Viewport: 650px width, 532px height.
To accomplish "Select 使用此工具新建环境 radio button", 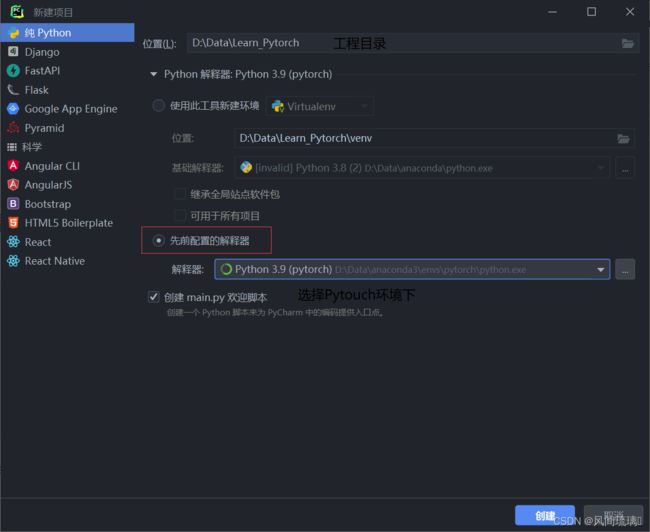I will [158, 106].
